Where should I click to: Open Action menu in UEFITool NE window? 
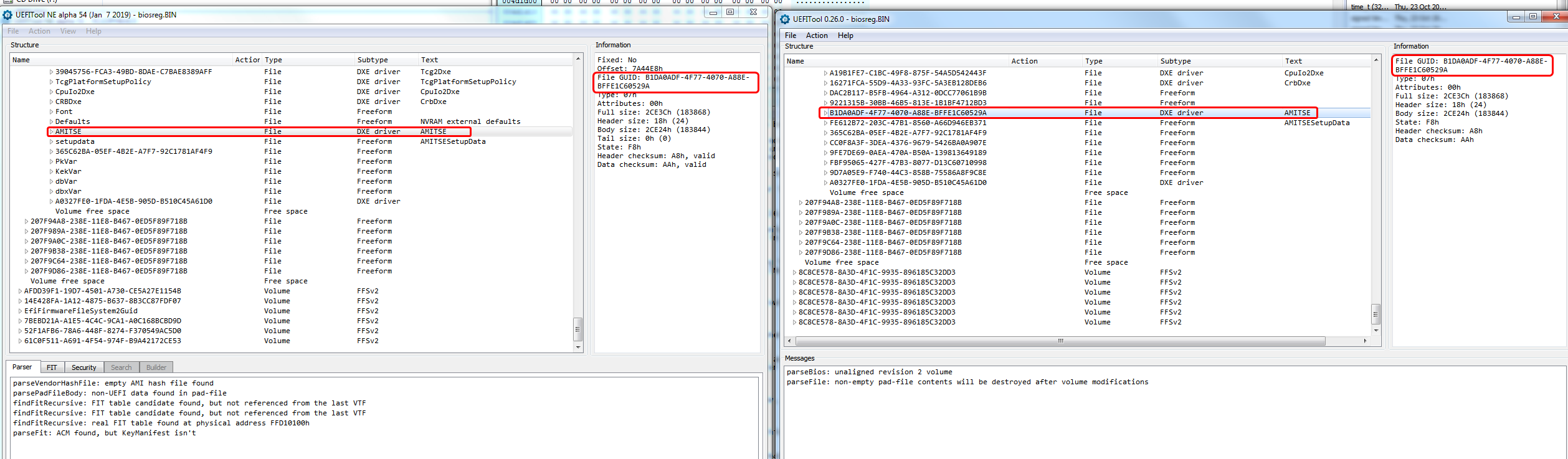(x=39, y=31)
